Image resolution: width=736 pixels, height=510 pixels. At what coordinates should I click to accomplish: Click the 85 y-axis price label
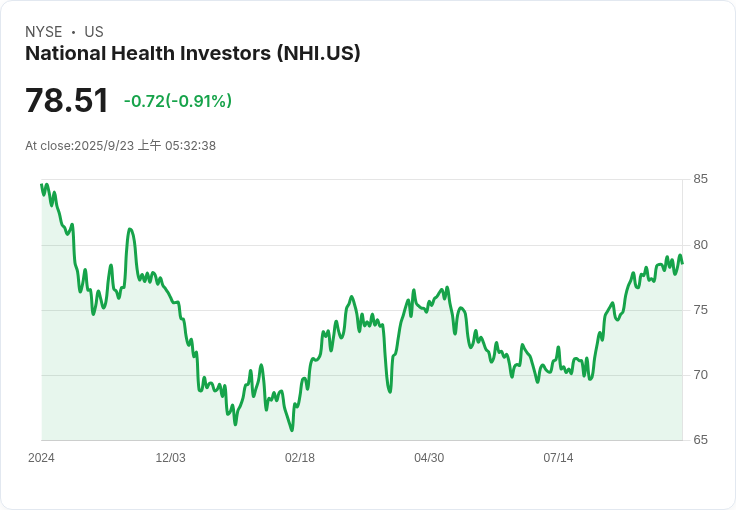click(x=700, y=179)
